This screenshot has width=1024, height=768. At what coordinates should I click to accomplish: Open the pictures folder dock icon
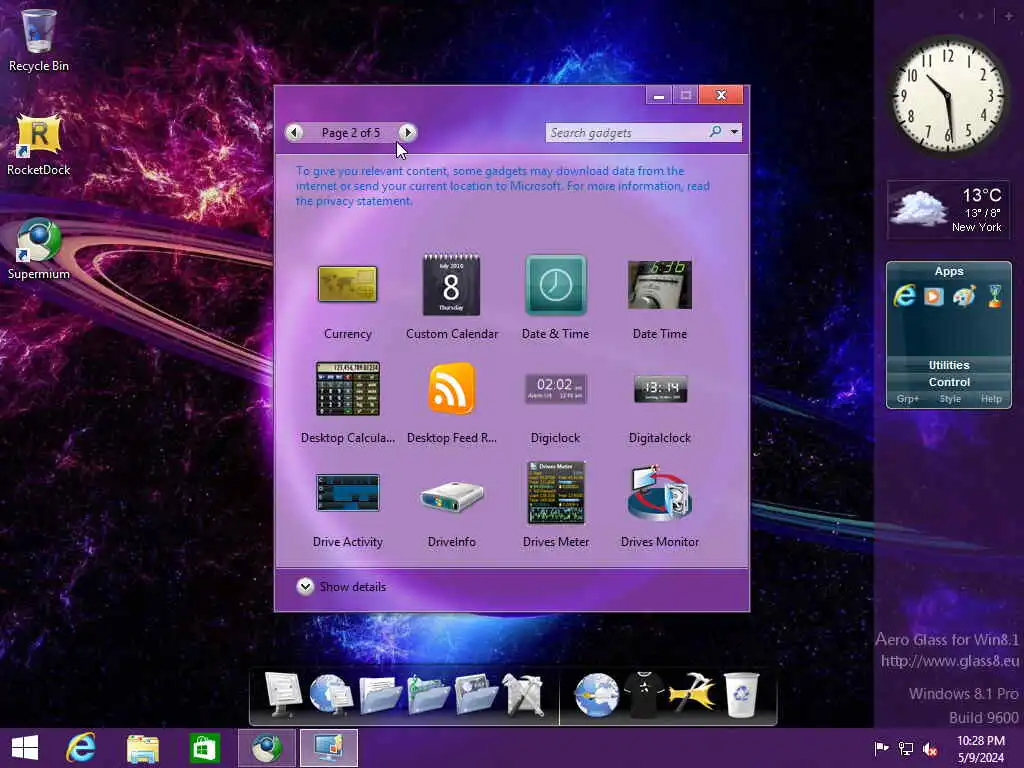tap(475, 695)
